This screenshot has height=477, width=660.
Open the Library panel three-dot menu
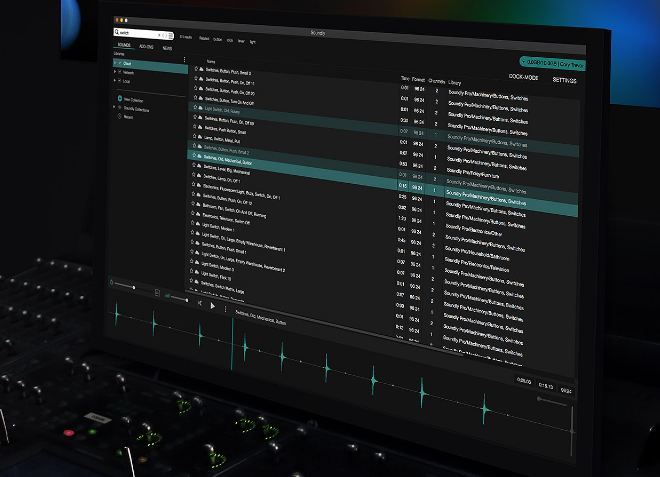tap(185, 60)
